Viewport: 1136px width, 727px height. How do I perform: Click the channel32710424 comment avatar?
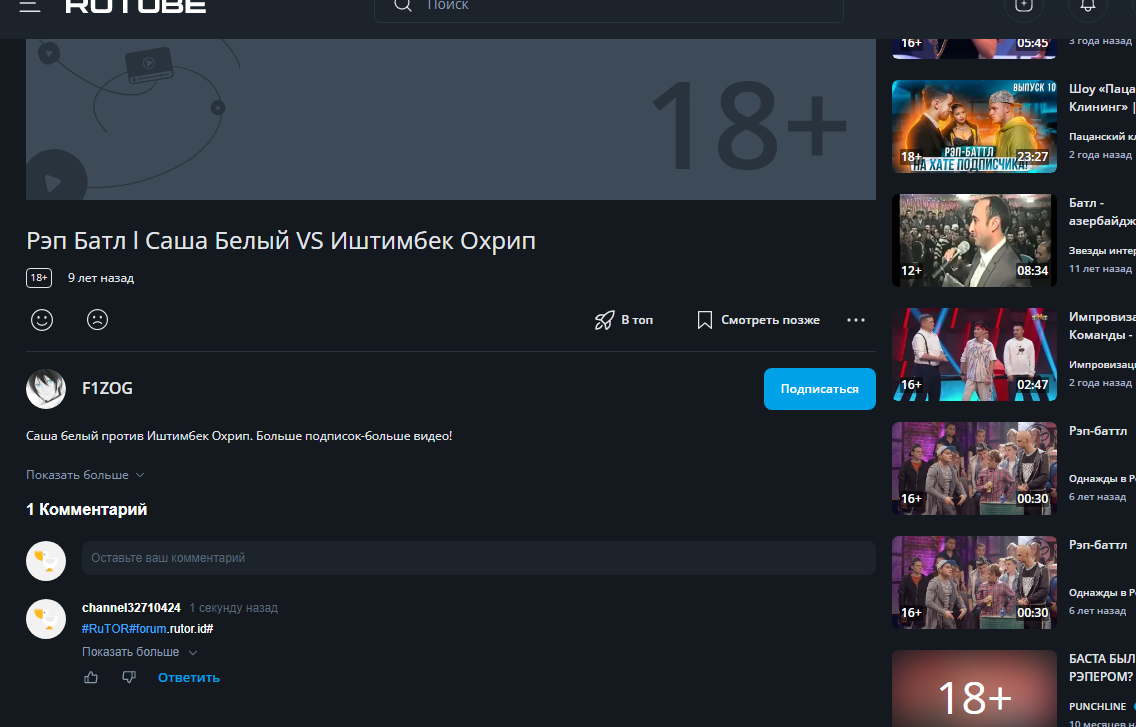(46, 619)
